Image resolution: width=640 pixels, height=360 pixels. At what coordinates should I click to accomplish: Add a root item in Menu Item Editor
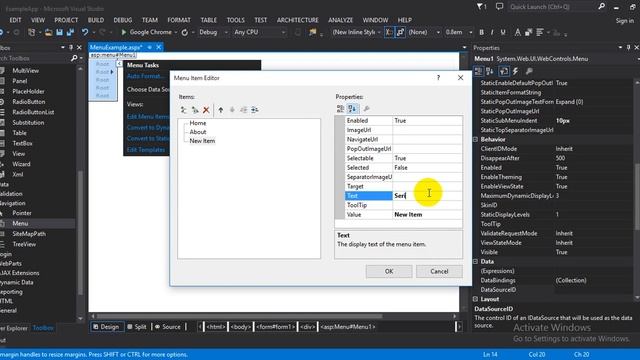click(184, 110)
